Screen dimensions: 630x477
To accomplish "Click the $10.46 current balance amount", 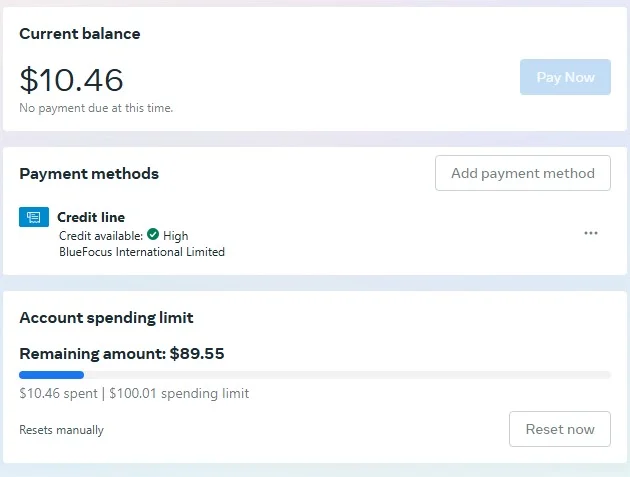I will 71,80.
